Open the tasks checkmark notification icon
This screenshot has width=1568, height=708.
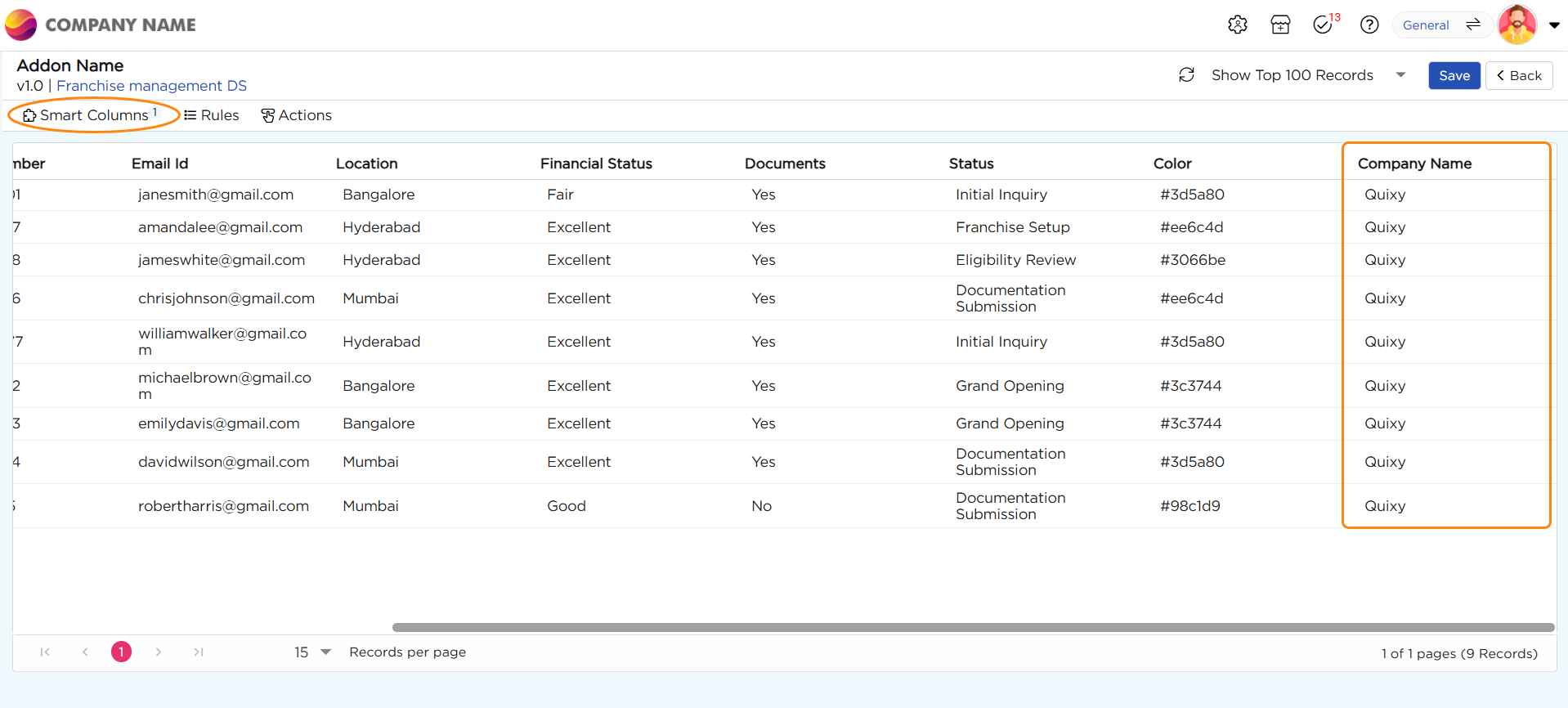1323,25
